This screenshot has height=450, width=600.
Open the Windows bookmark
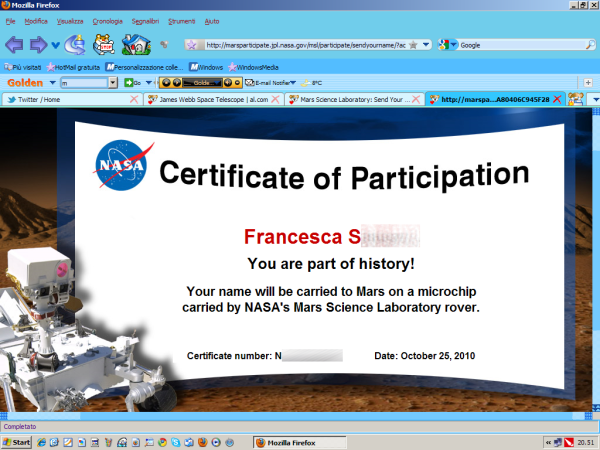click(206, 67)
